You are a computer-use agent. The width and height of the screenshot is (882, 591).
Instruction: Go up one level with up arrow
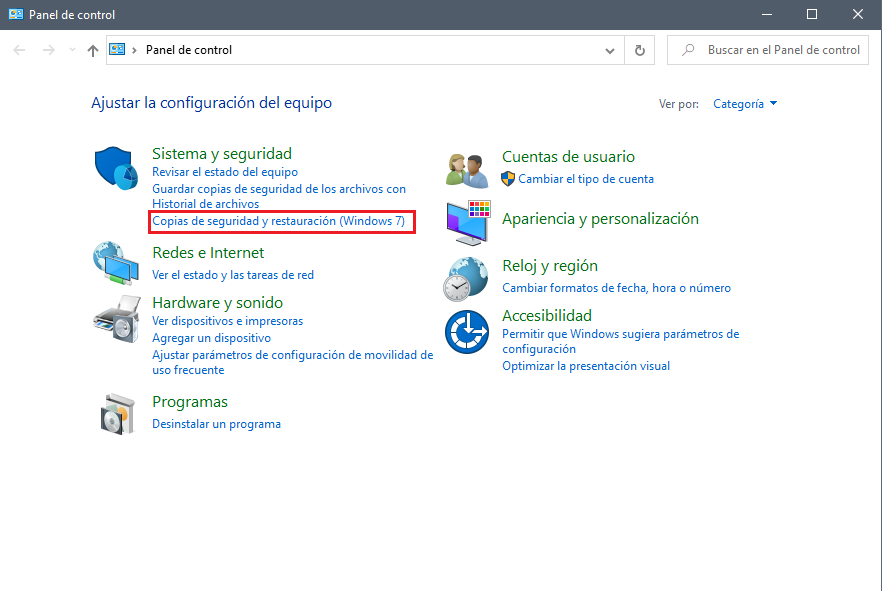tap(93, 50)
